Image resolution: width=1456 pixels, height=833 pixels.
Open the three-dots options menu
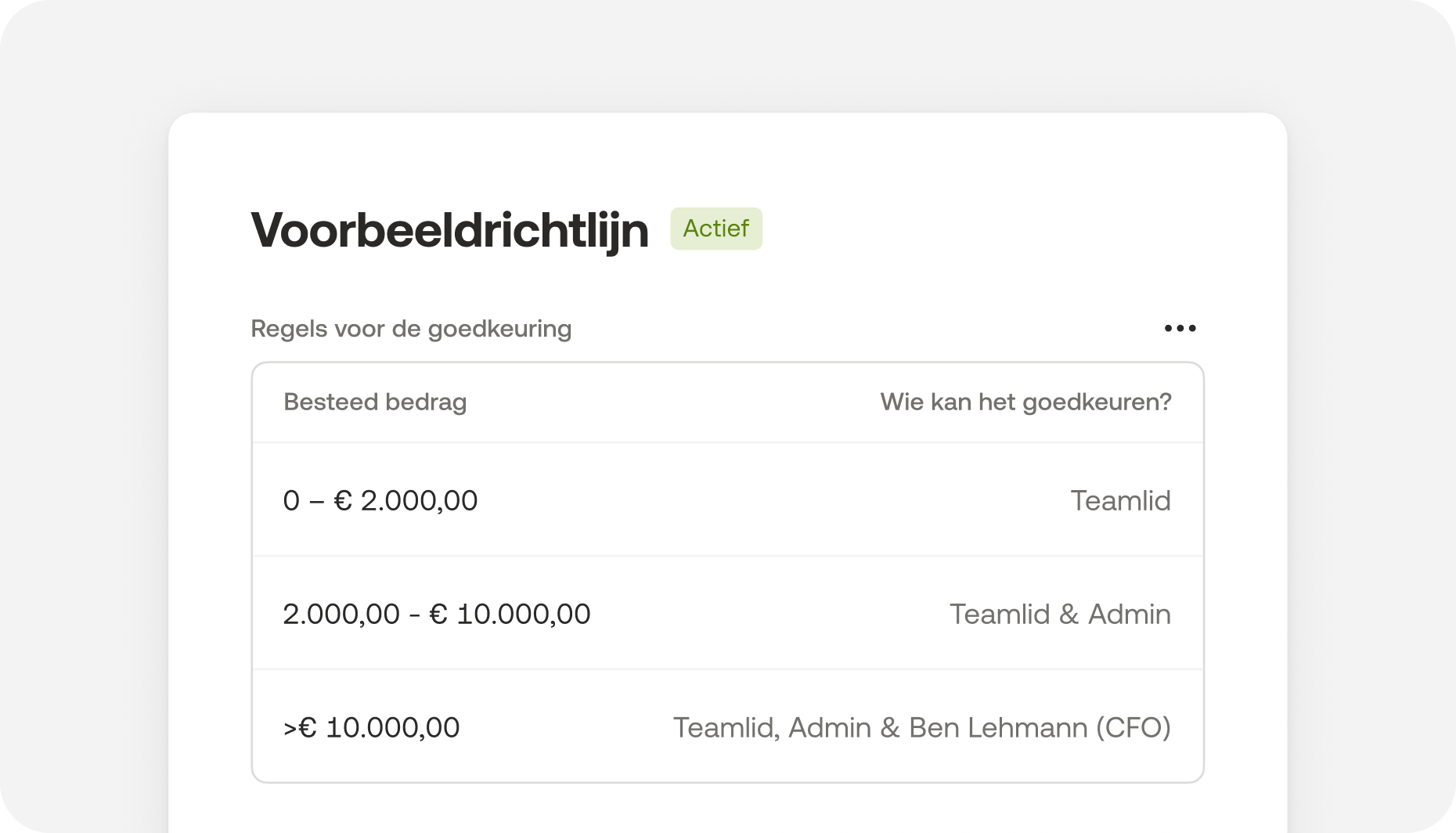(x=1180, y=328)
